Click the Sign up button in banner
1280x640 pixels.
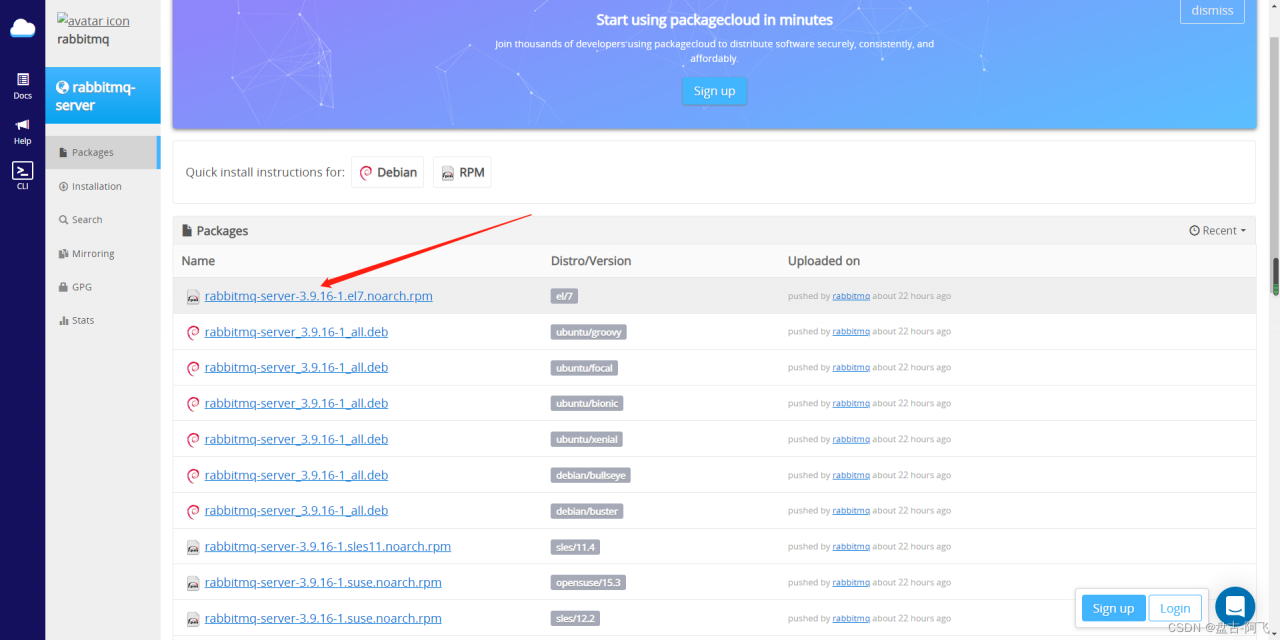tap(714, 91)
